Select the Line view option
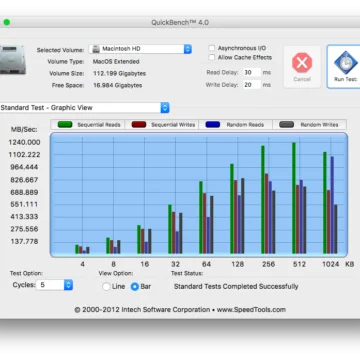This screenshot has width=360, height=360. (x=106, y=286)
